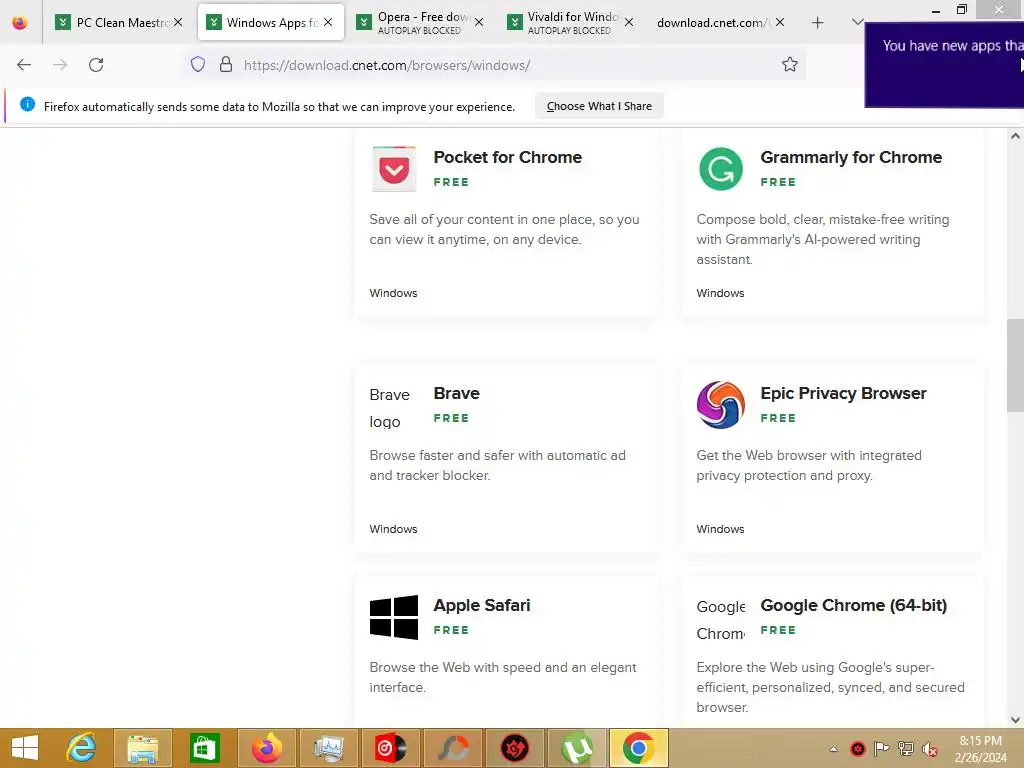Click the taskbar clock 8:15 PM
The width and height of the screenshot is (1024, 768).
980,749
